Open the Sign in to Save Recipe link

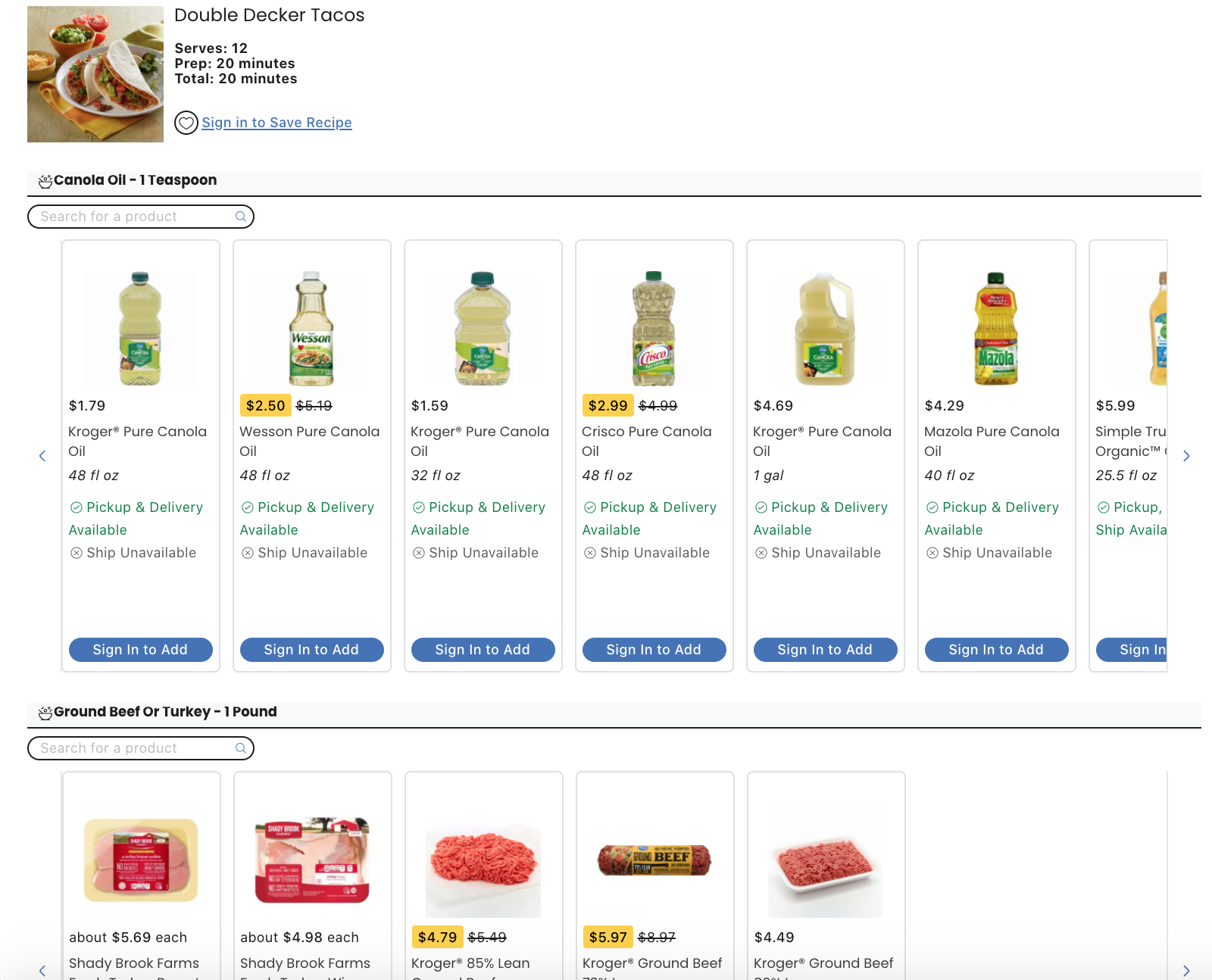[276, 123]
